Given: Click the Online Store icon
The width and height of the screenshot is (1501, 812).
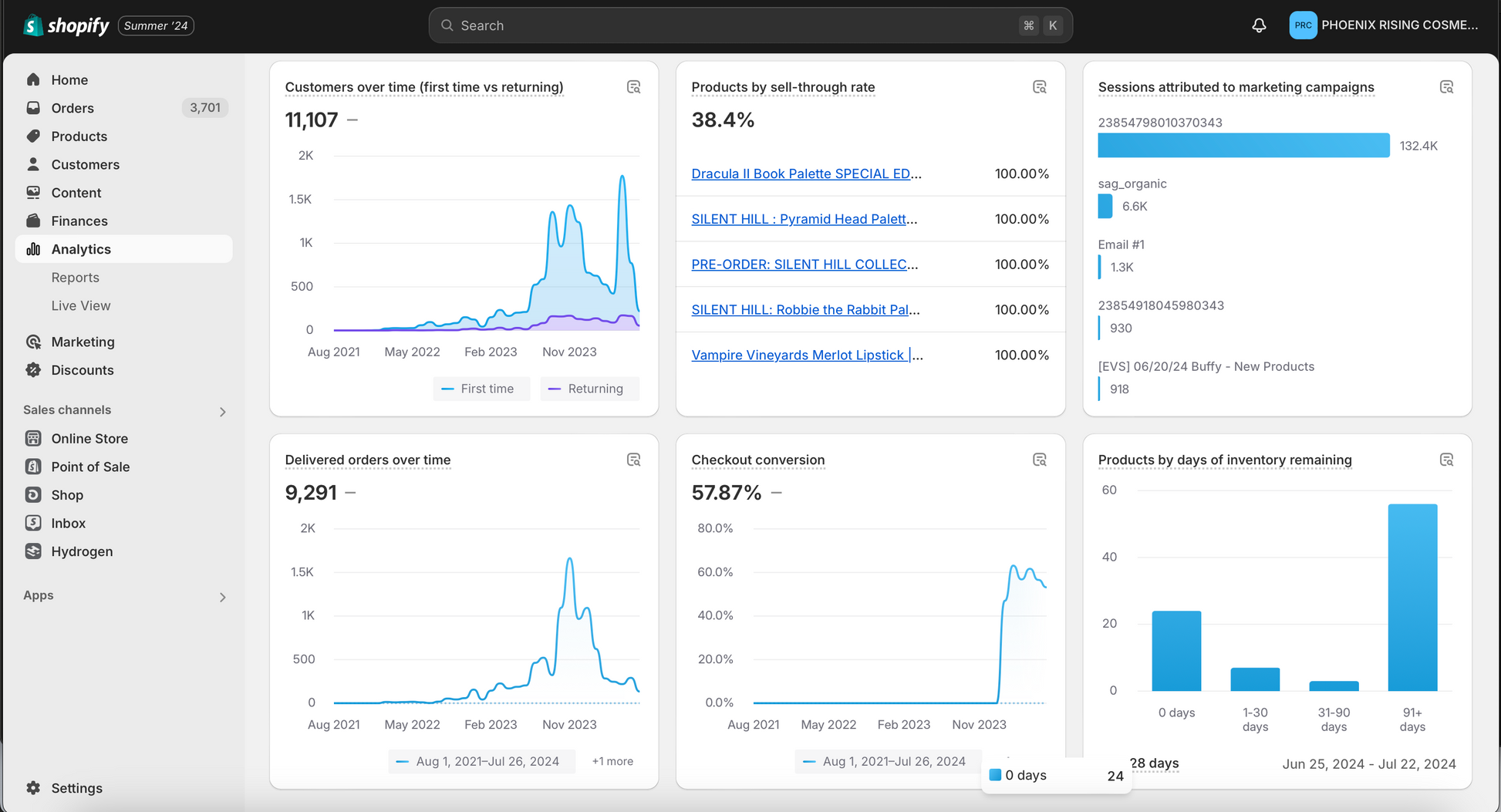Looking at the screenshot, I should (33, 438).
